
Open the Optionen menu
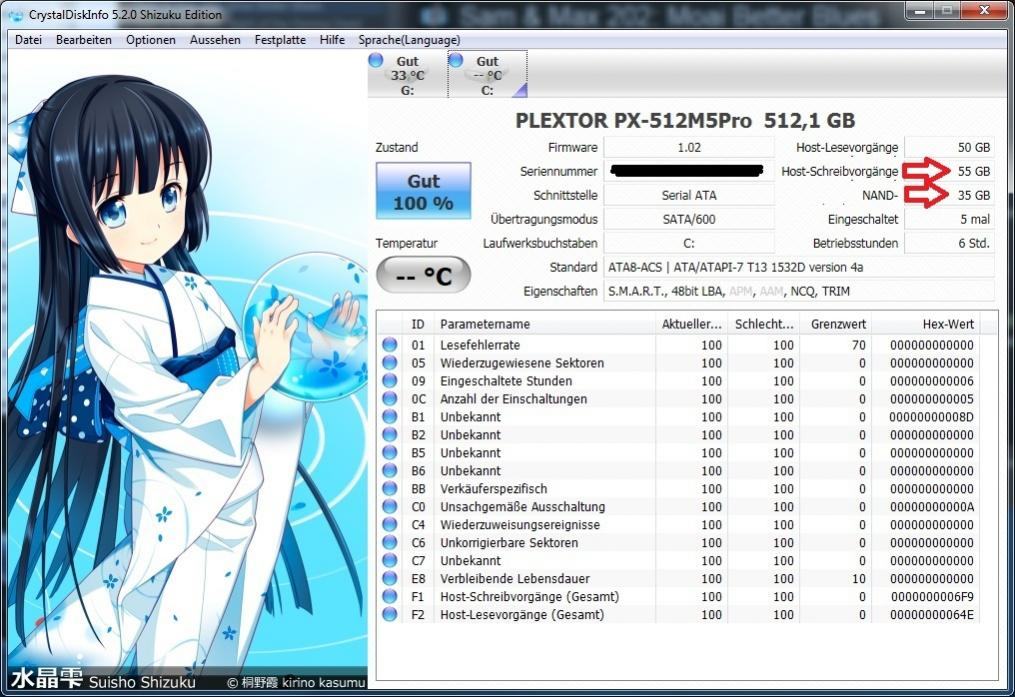(x=151, y=39)
